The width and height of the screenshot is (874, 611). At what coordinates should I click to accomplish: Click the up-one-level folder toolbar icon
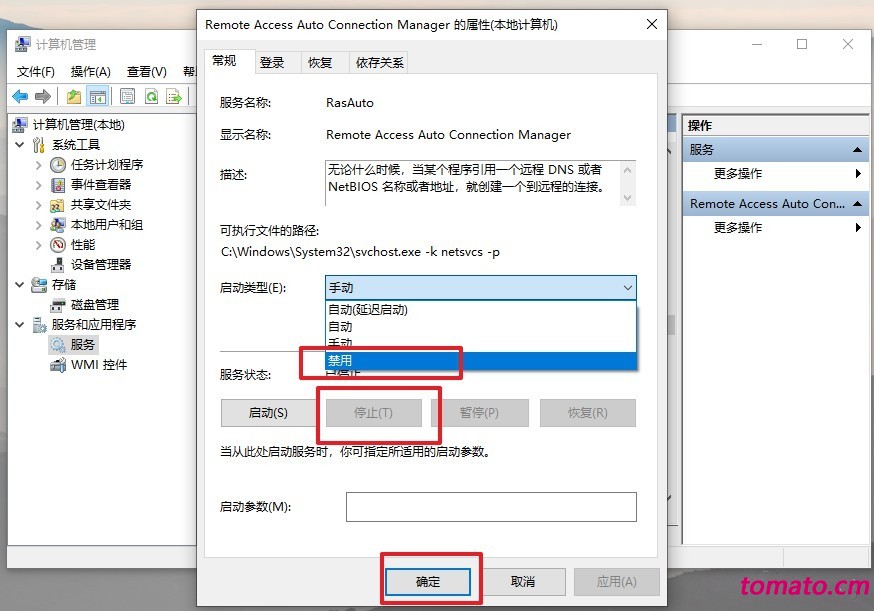(74, 96)
